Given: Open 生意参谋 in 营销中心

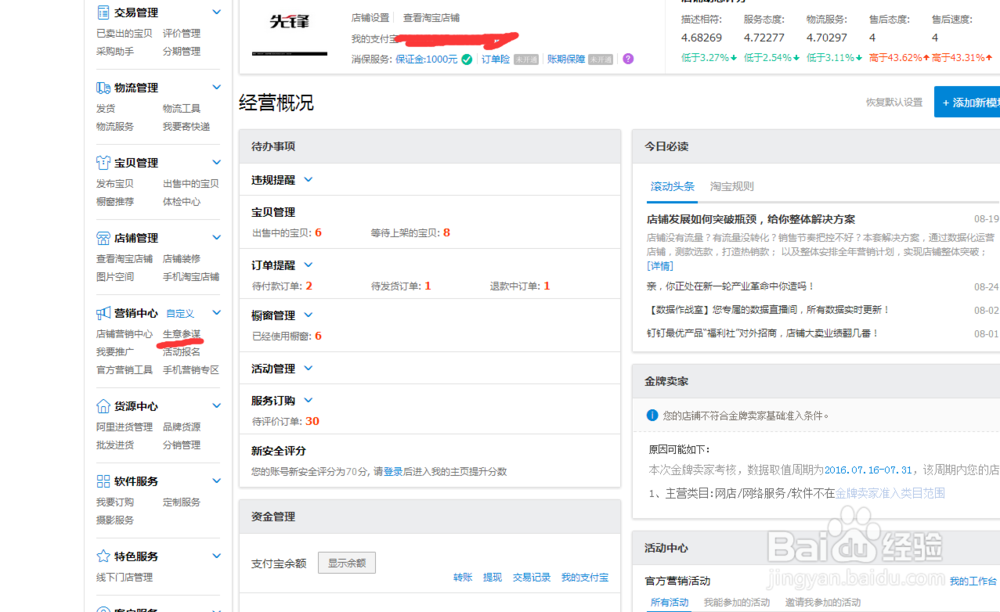Looking at the screenshot, I should tap(181, 334).
